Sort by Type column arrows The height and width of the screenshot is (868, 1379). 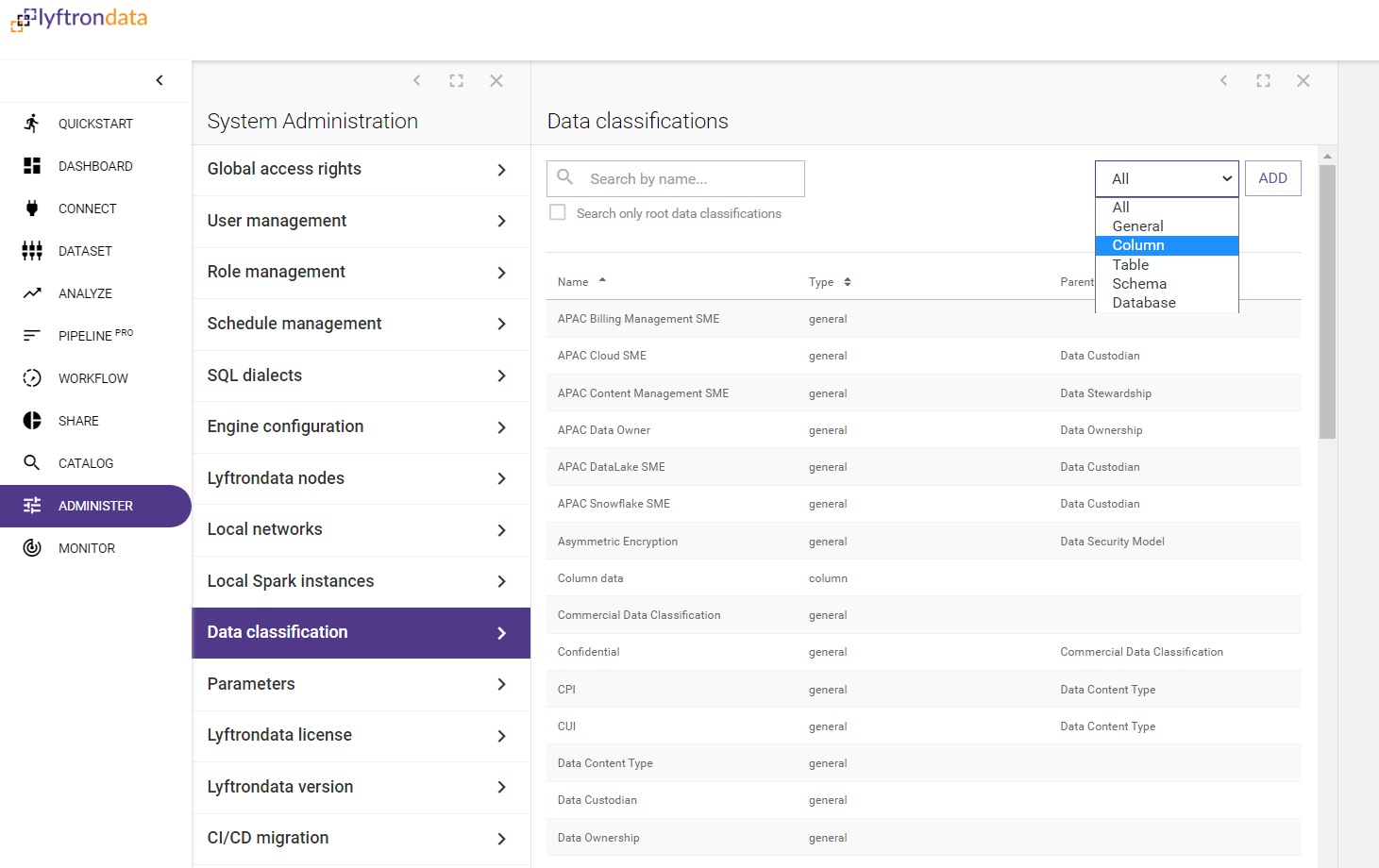pos(848,282)
